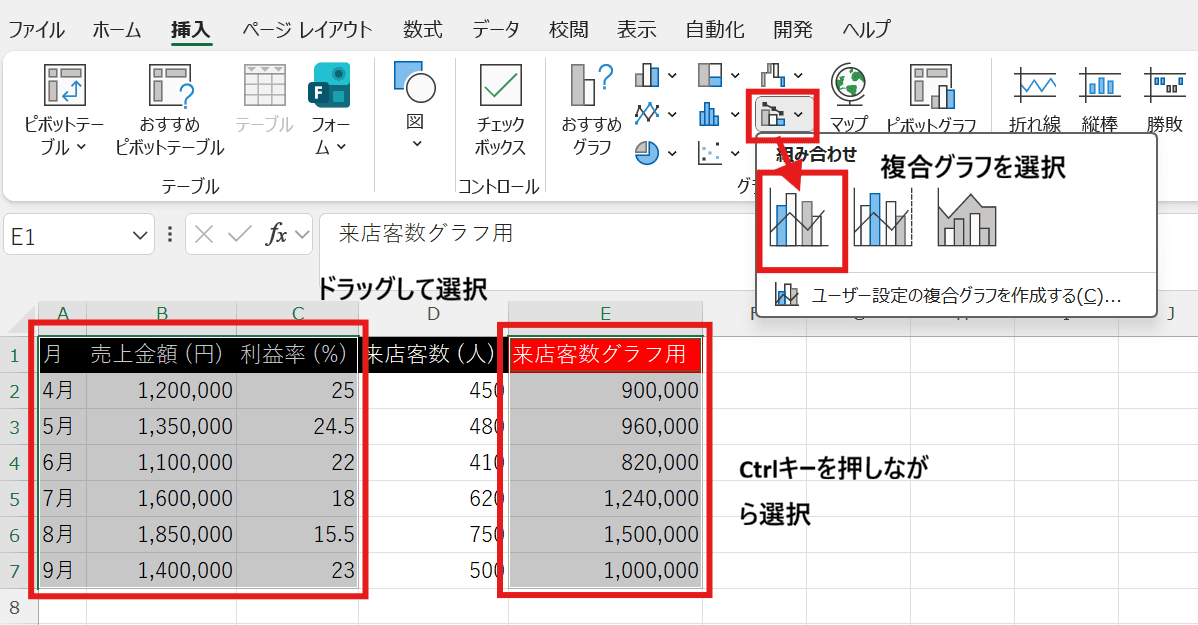
Task: Choose column-line on secondary axis combo chart
Action: 882,218
